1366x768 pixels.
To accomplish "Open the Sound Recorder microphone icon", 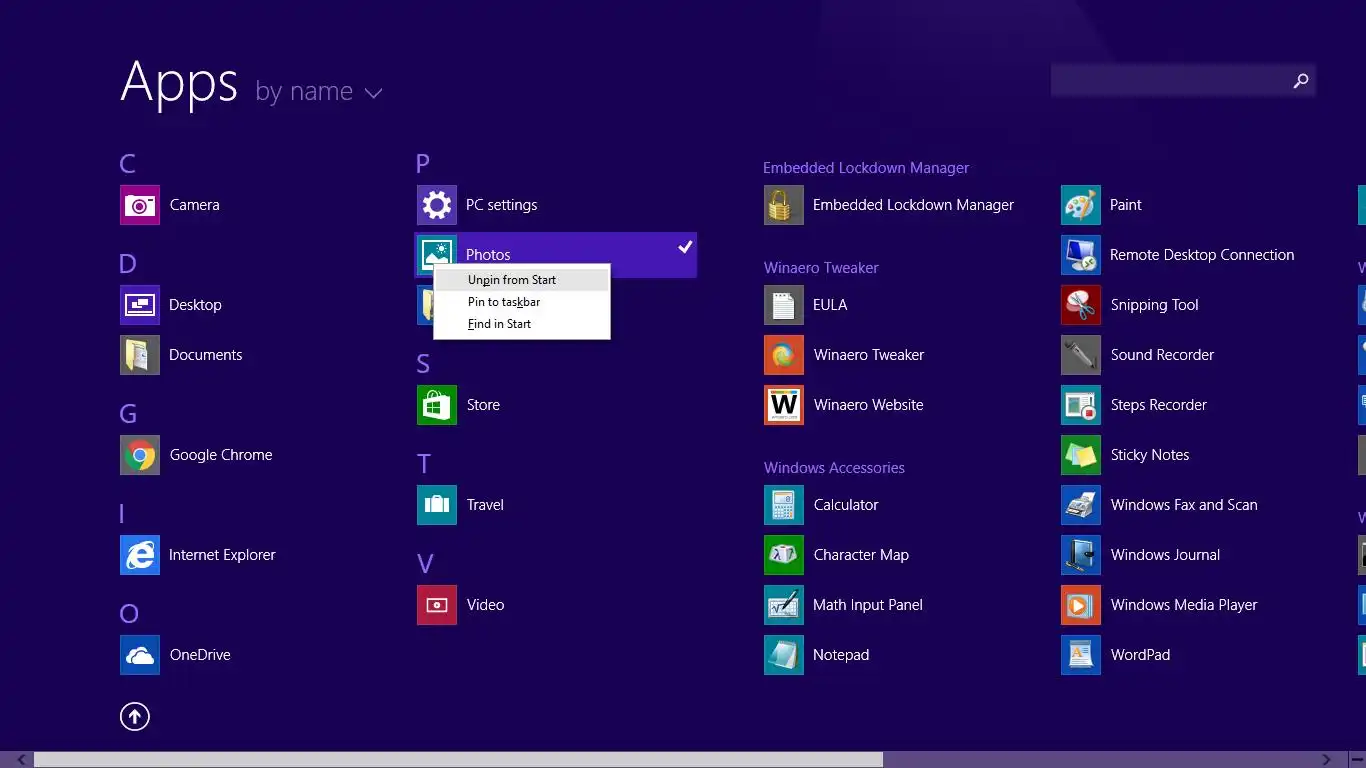I will pyautogui.click(x=1081, y=355).
